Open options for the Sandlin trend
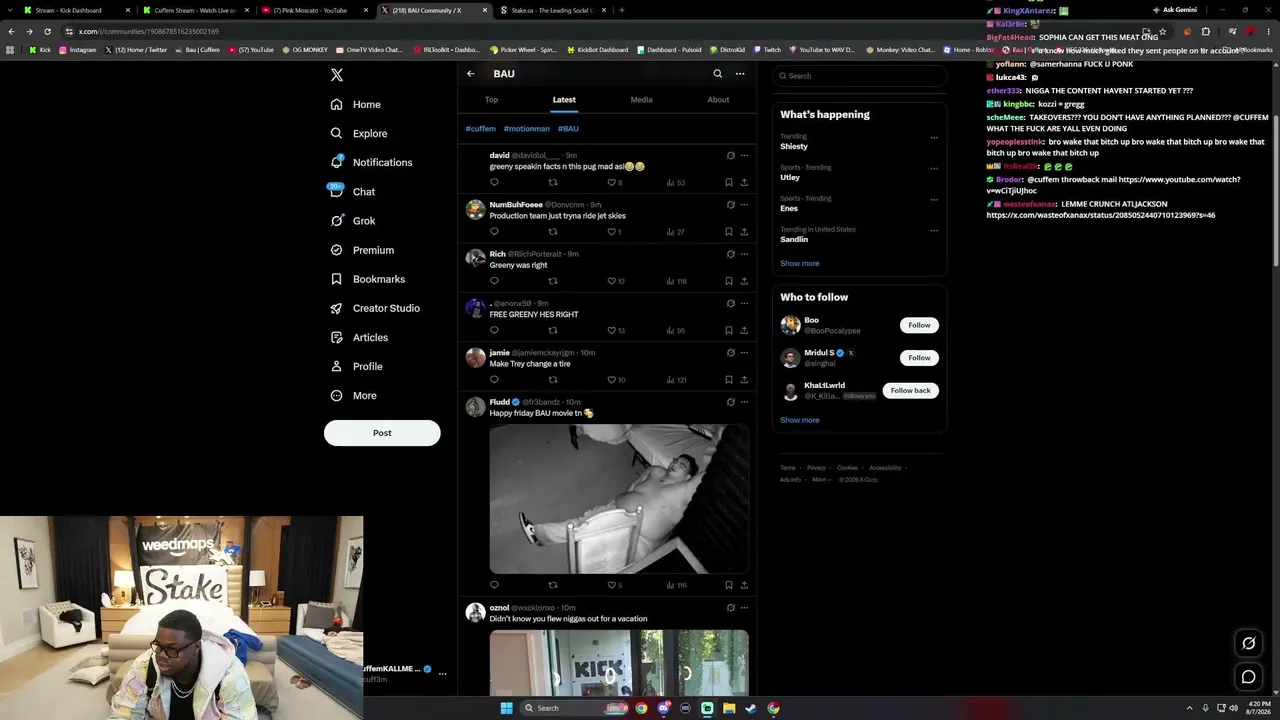 tap(934, 230)
